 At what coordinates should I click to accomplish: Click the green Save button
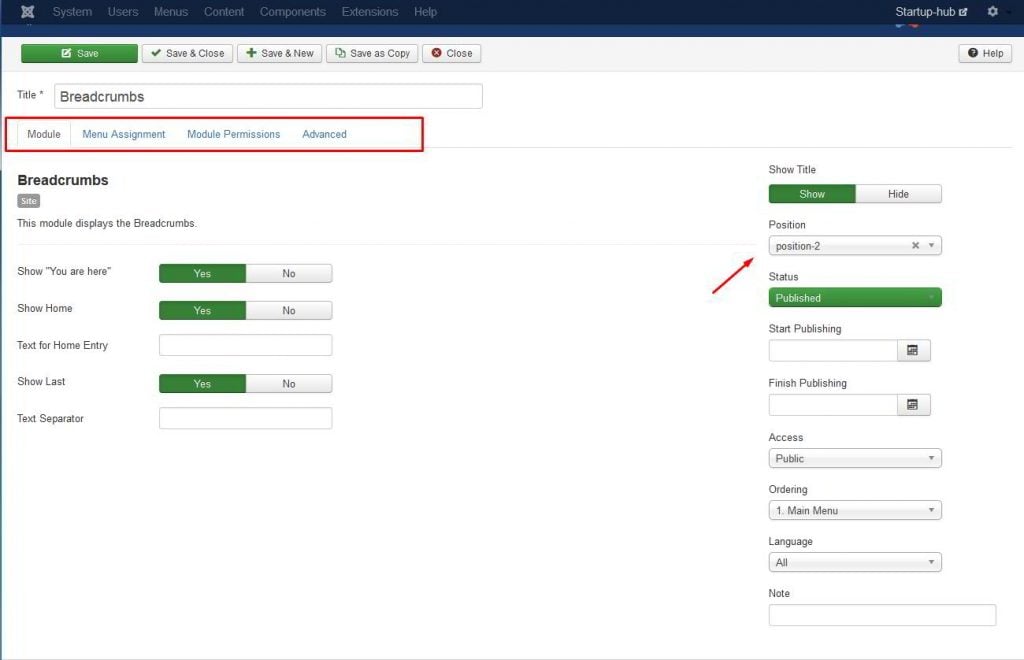click(x=79, y=53)
